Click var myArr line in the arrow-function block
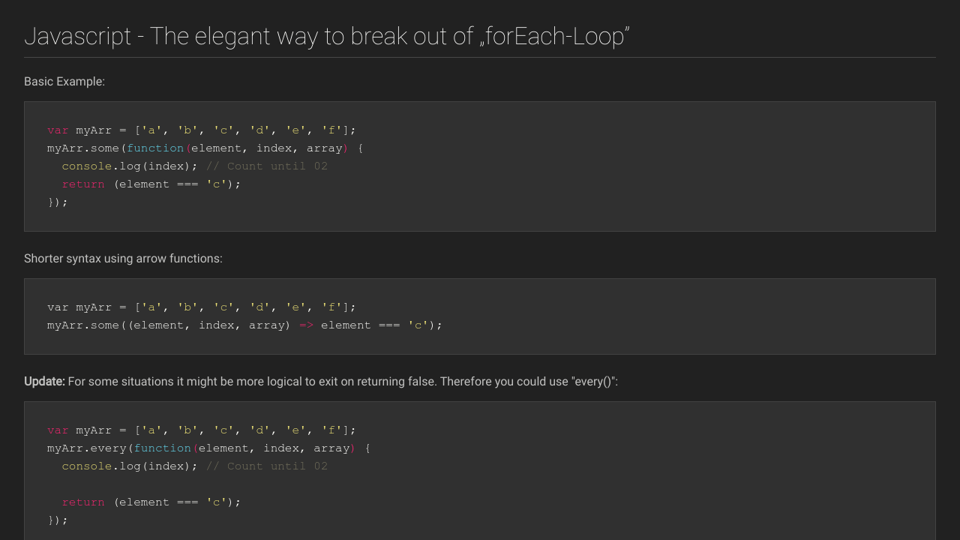 [x=200, y=307]
